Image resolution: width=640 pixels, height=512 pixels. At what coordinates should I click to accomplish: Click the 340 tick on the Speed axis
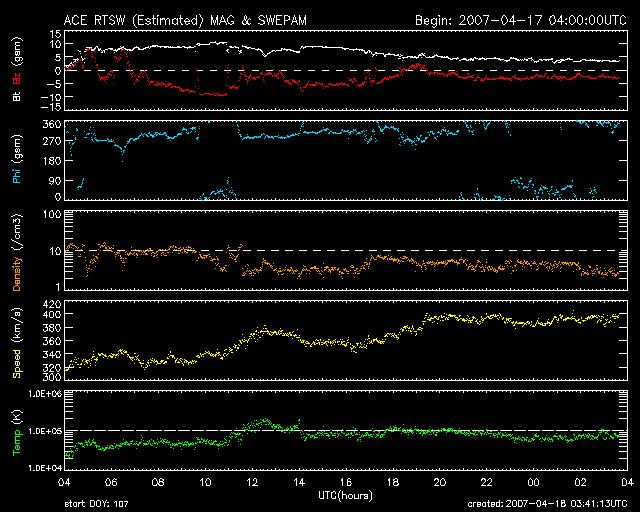52,354
